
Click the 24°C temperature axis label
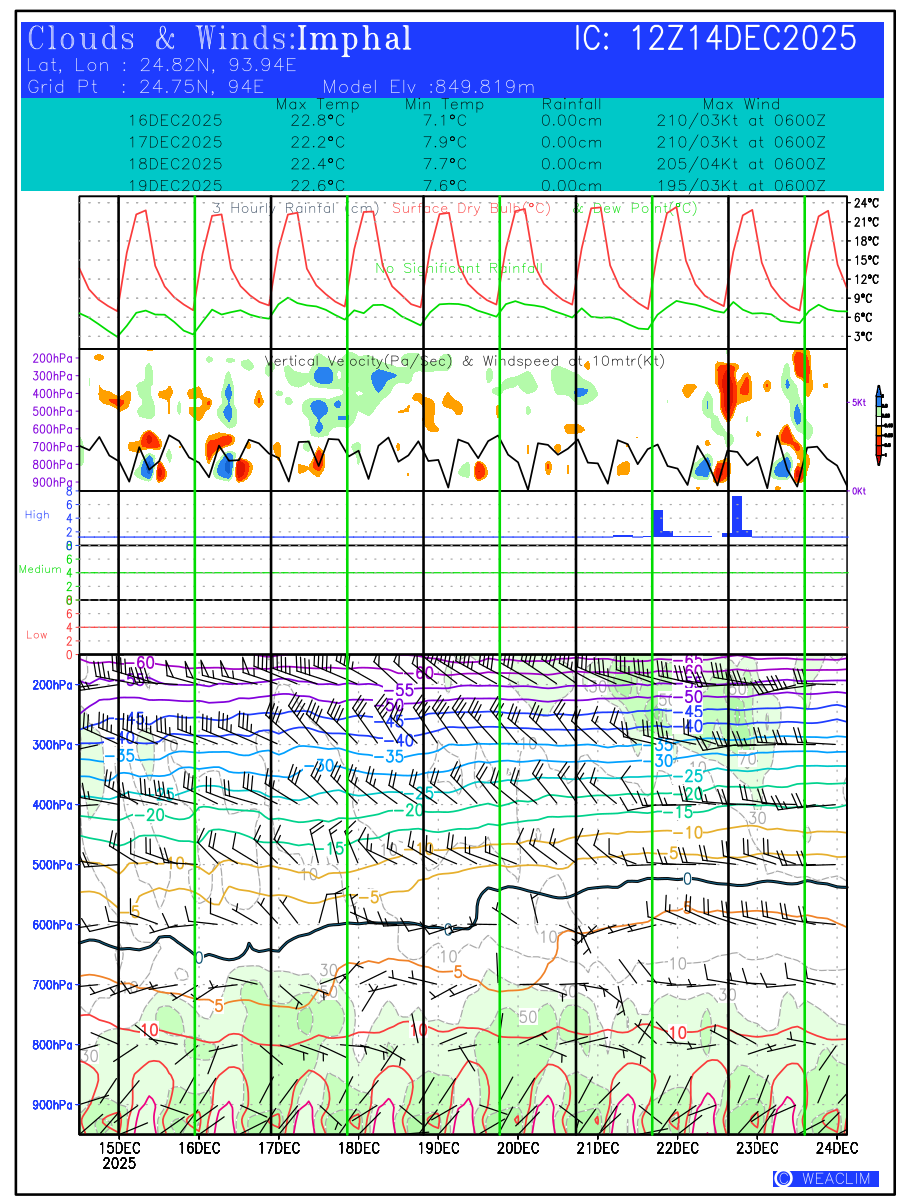point(866,203)
